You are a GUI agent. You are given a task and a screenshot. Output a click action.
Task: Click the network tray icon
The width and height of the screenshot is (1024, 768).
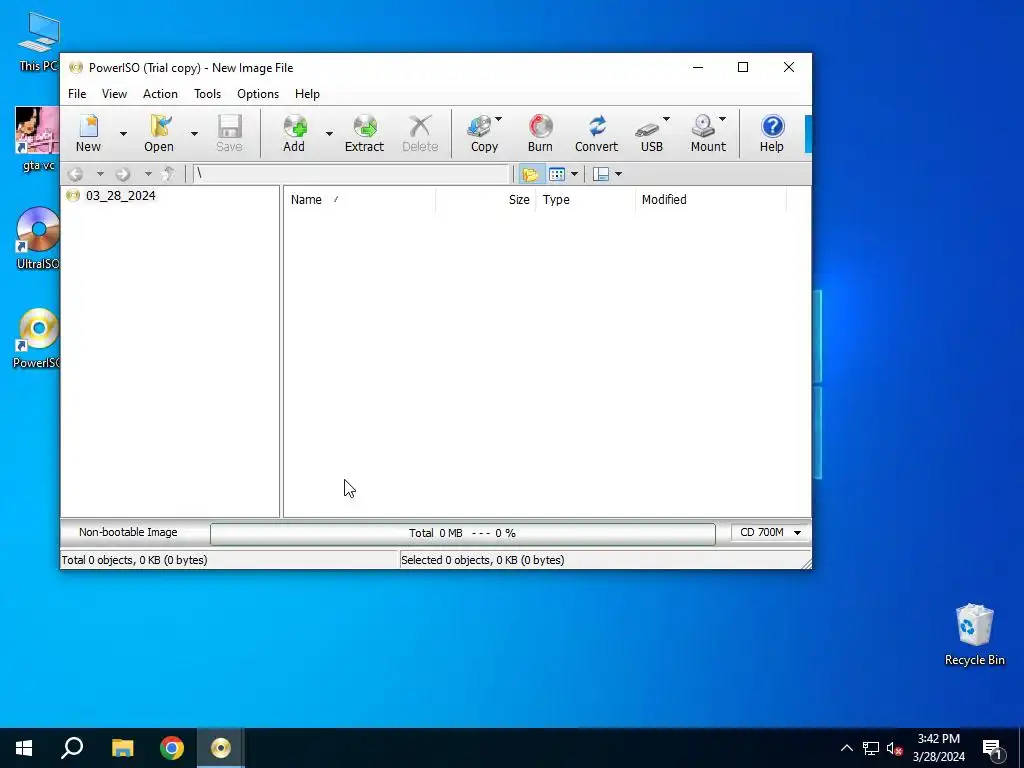pos(871,748)
